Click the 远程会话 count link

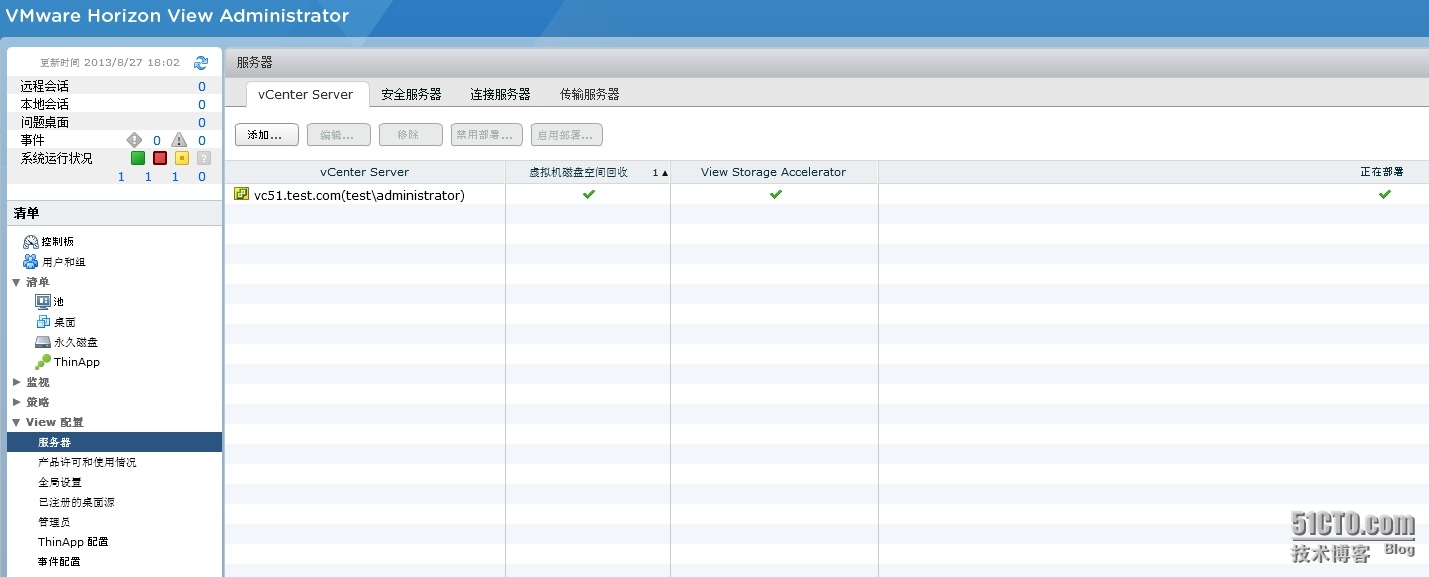click(201, 87)
